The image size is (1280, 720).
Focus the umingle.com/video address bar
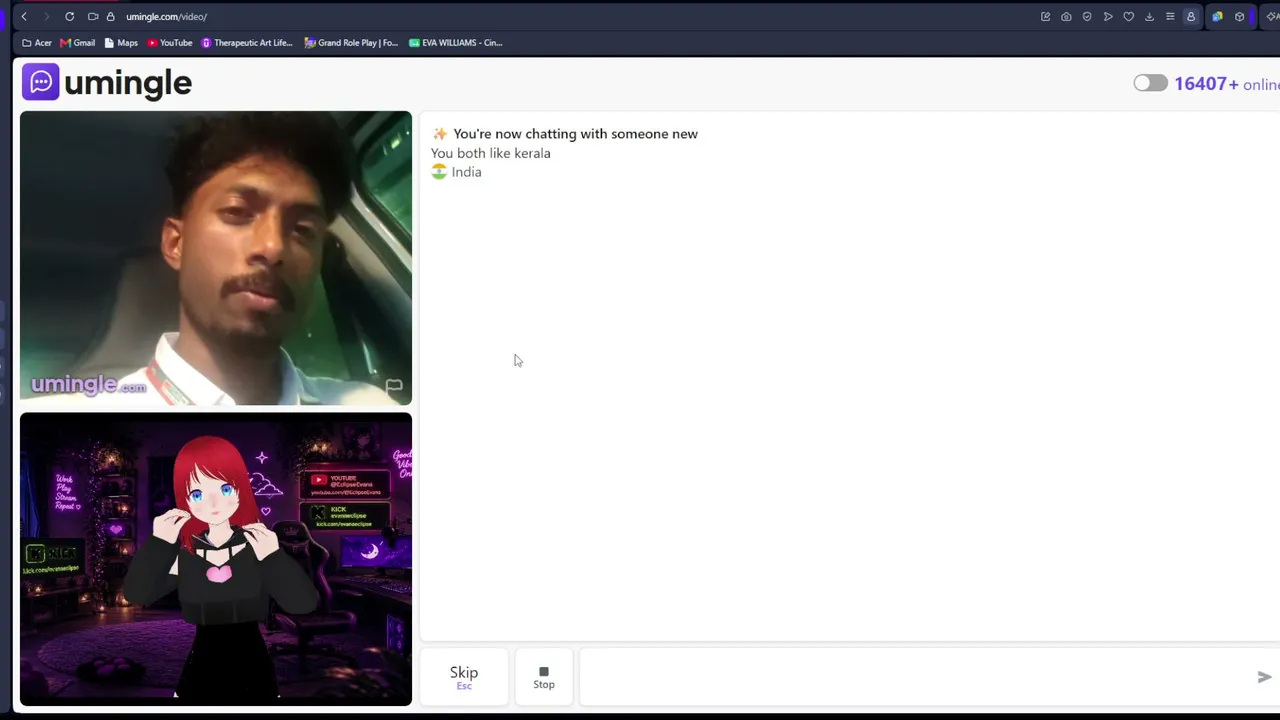(x=166, y=16)
